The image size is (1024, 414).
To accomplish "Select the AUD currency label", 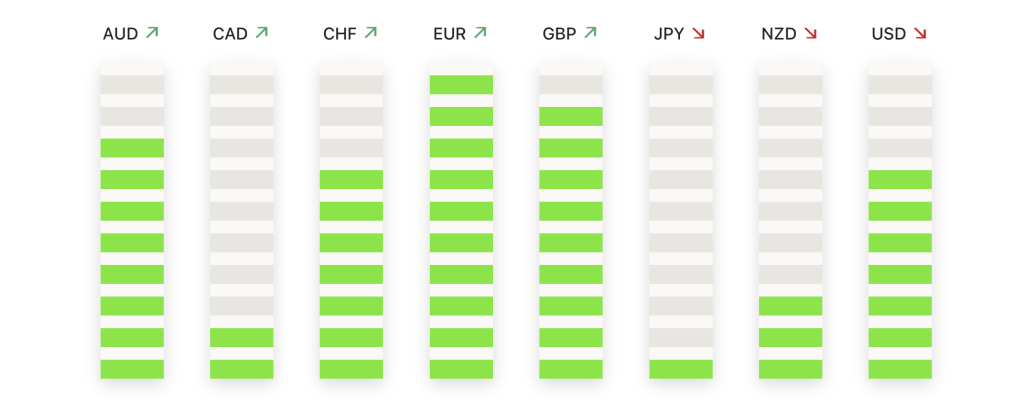I will point(120,34).
